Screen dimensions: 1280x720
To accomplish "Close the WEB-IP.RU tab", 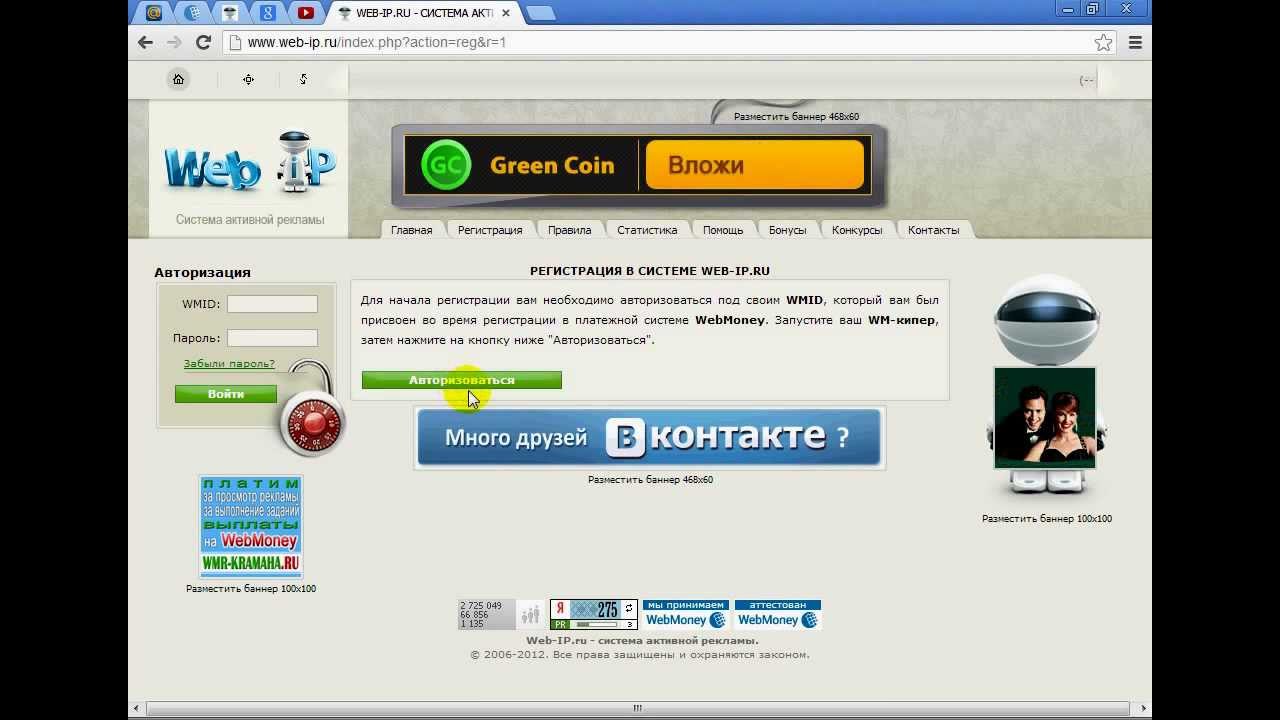I will [x=508, y=13].
